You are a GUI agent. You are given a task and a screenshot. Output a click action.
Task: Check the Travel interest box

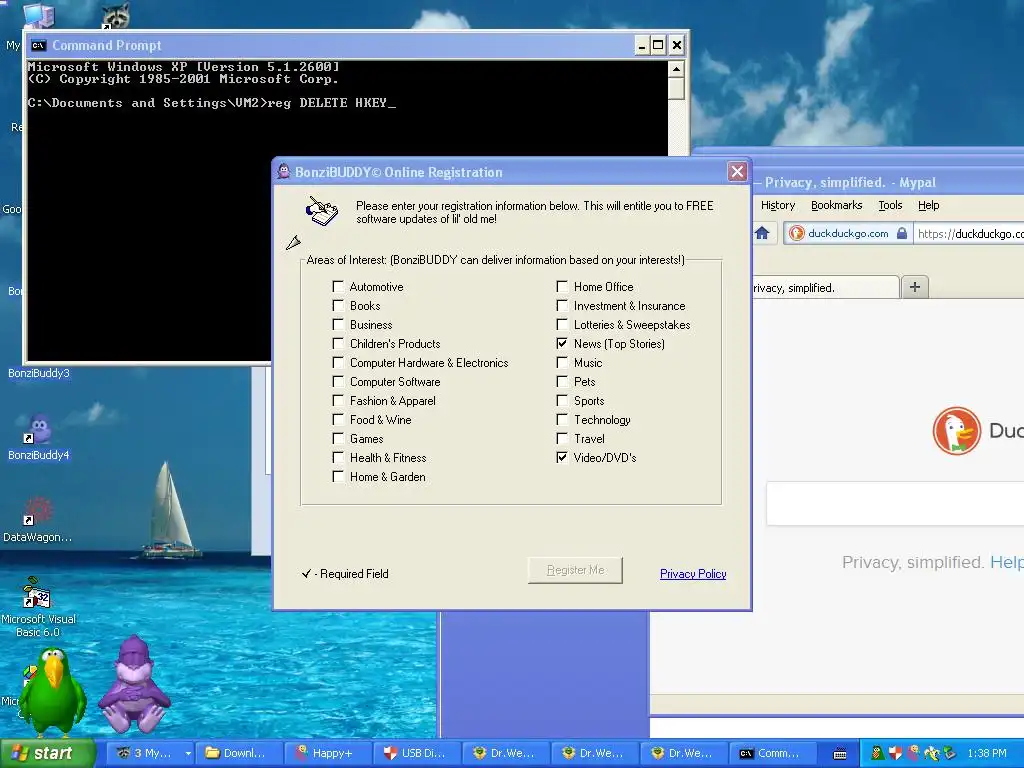562,438
